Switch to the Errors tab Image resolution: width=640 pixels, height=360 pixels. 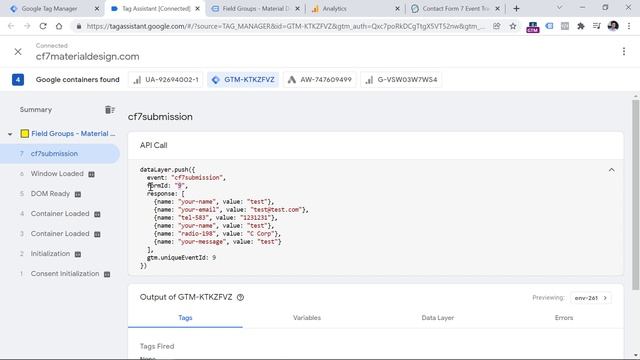coord(564,318)
